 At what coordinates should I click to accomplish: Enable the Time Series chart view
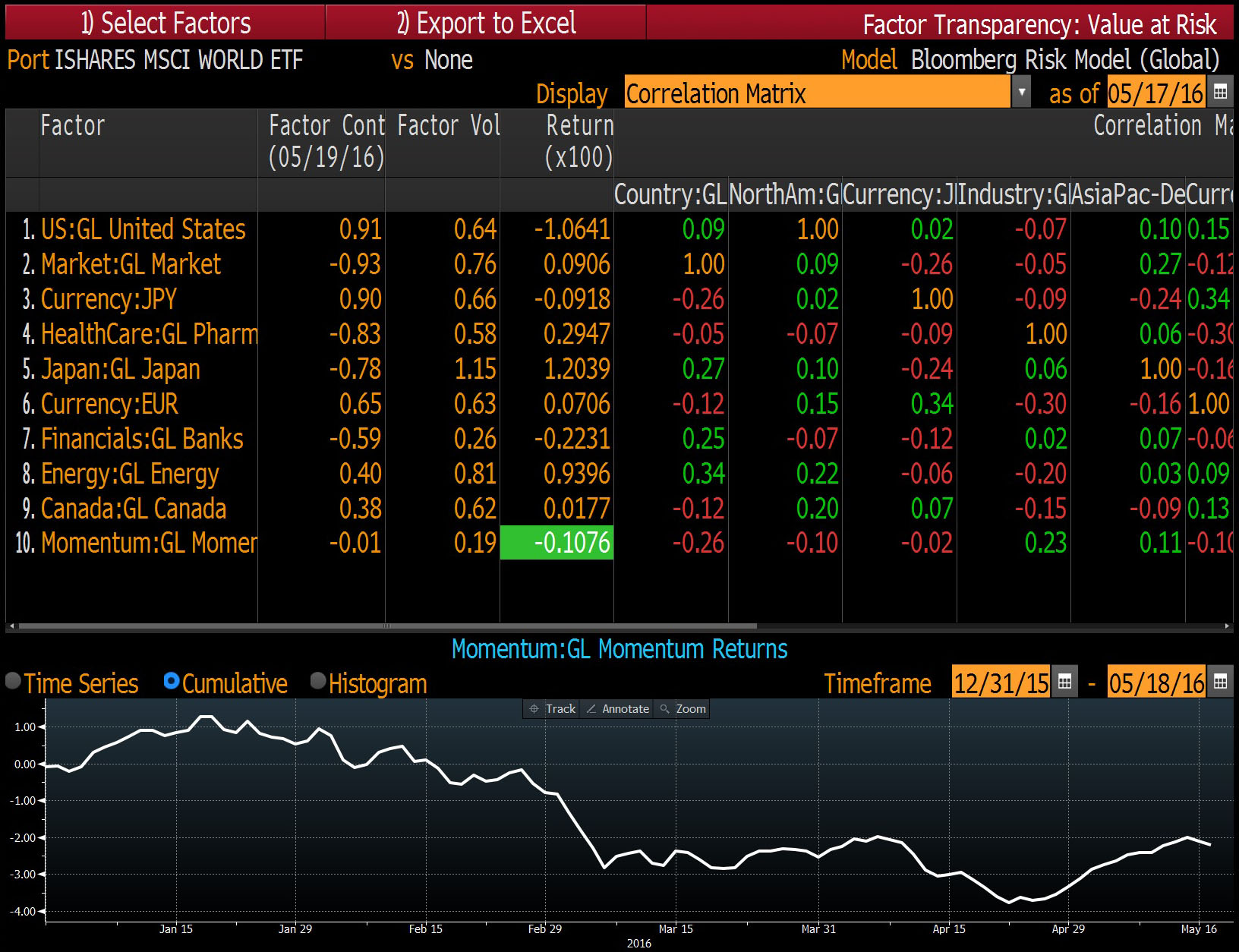[x=12, y=682]
